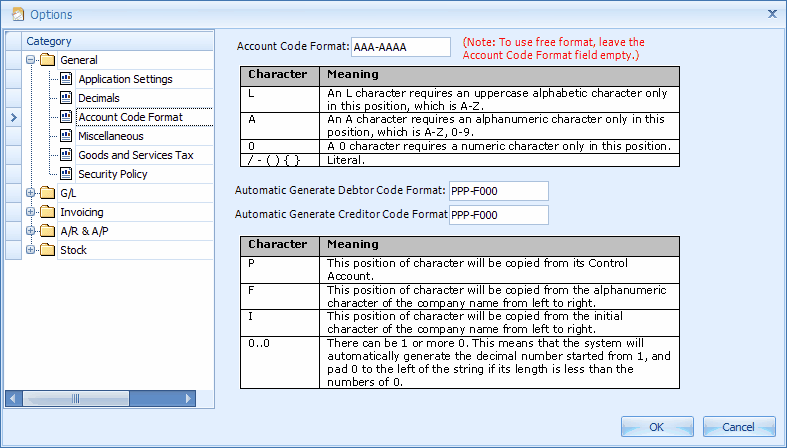This screenshot has height=448, width=787.
Task: Select the General category label
Action: [79, 60]
